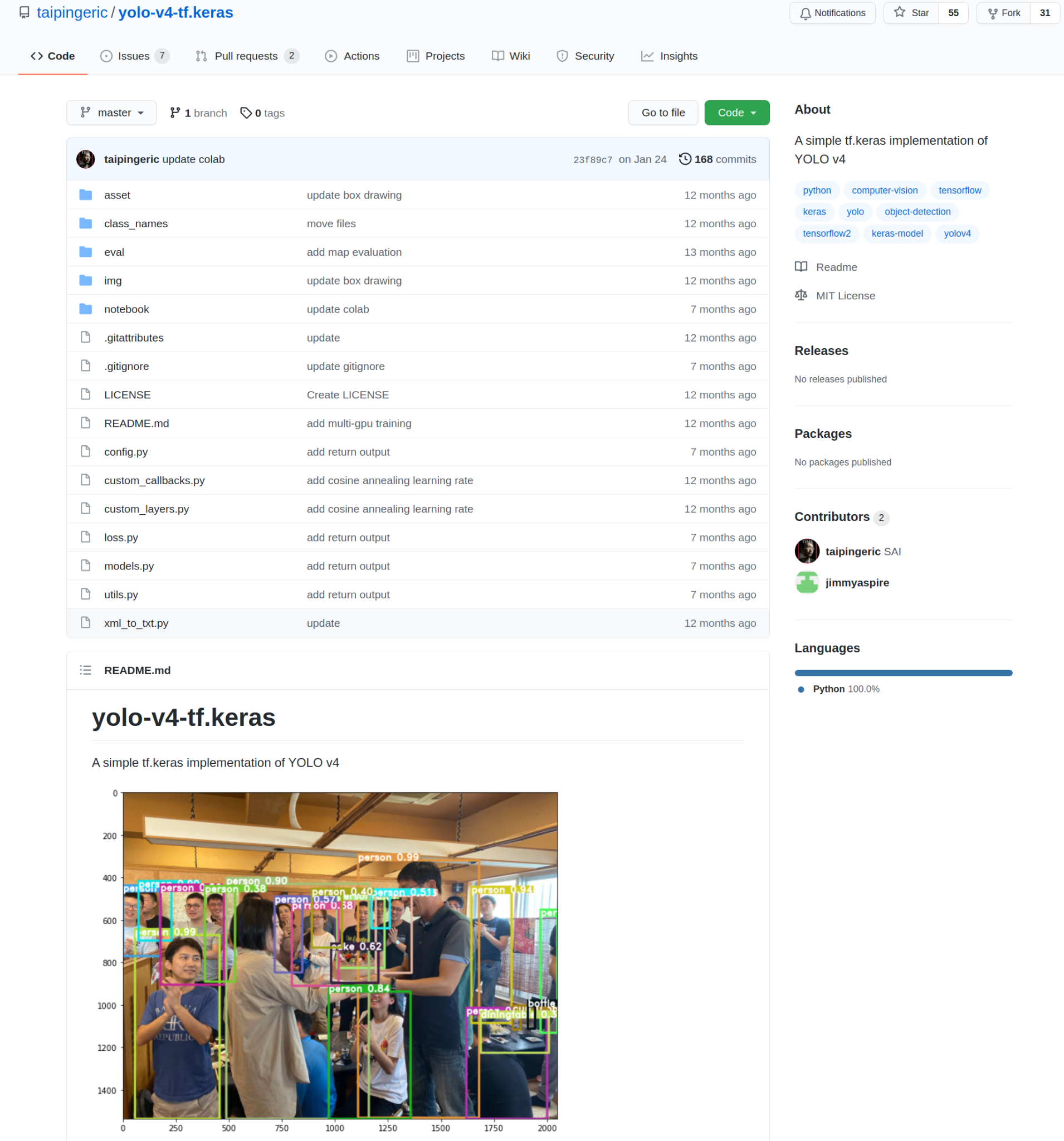1064x1141 pixels.
Task: Click the branch icon beside 1 branch
Action: (175, 113)
